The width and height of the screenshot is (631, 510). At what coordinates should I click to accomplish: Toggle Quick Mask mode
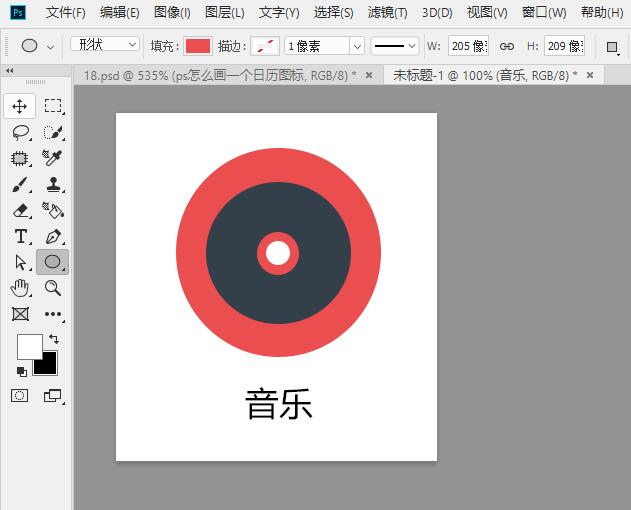tap(20, 396)
